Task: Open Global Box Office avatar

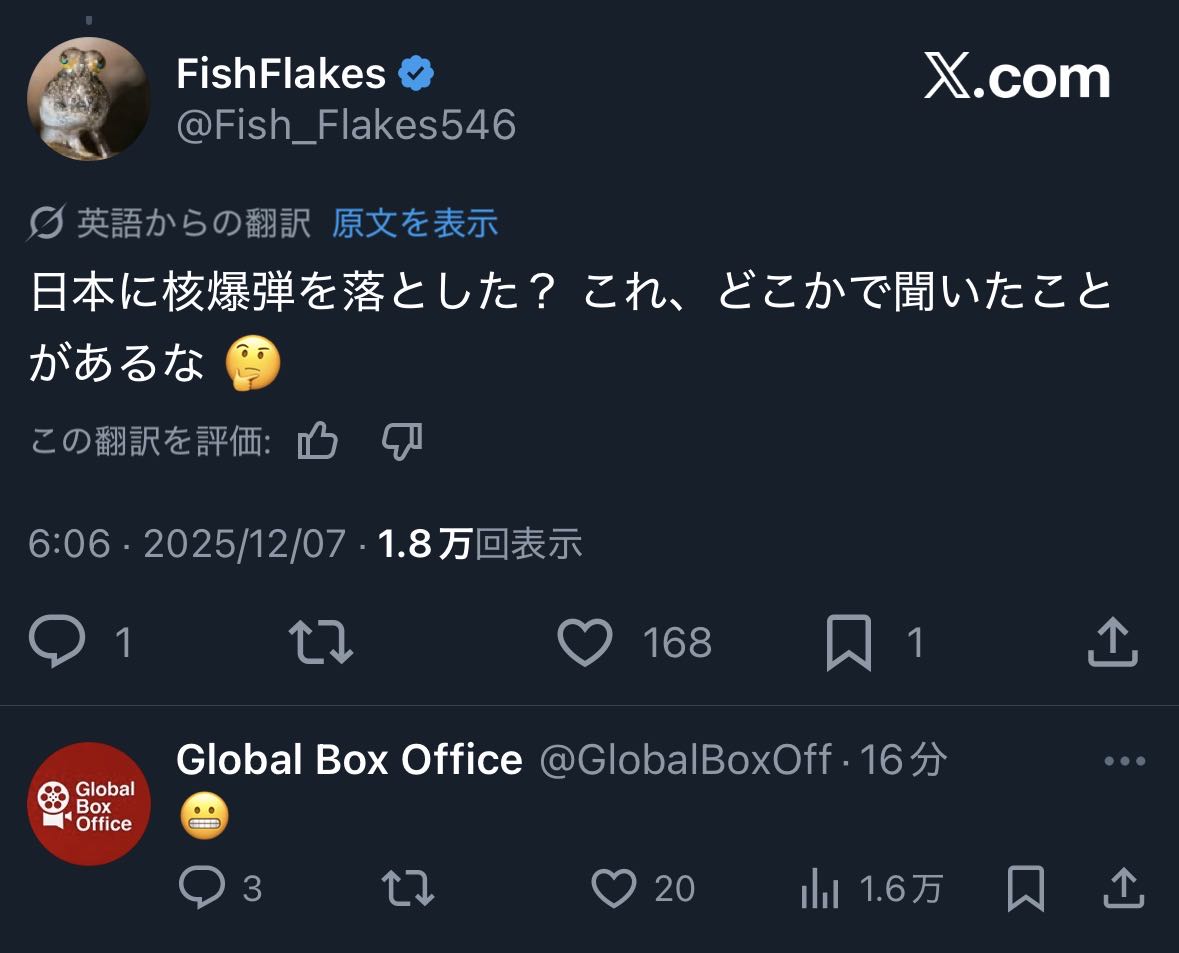Action: [88, 803]
